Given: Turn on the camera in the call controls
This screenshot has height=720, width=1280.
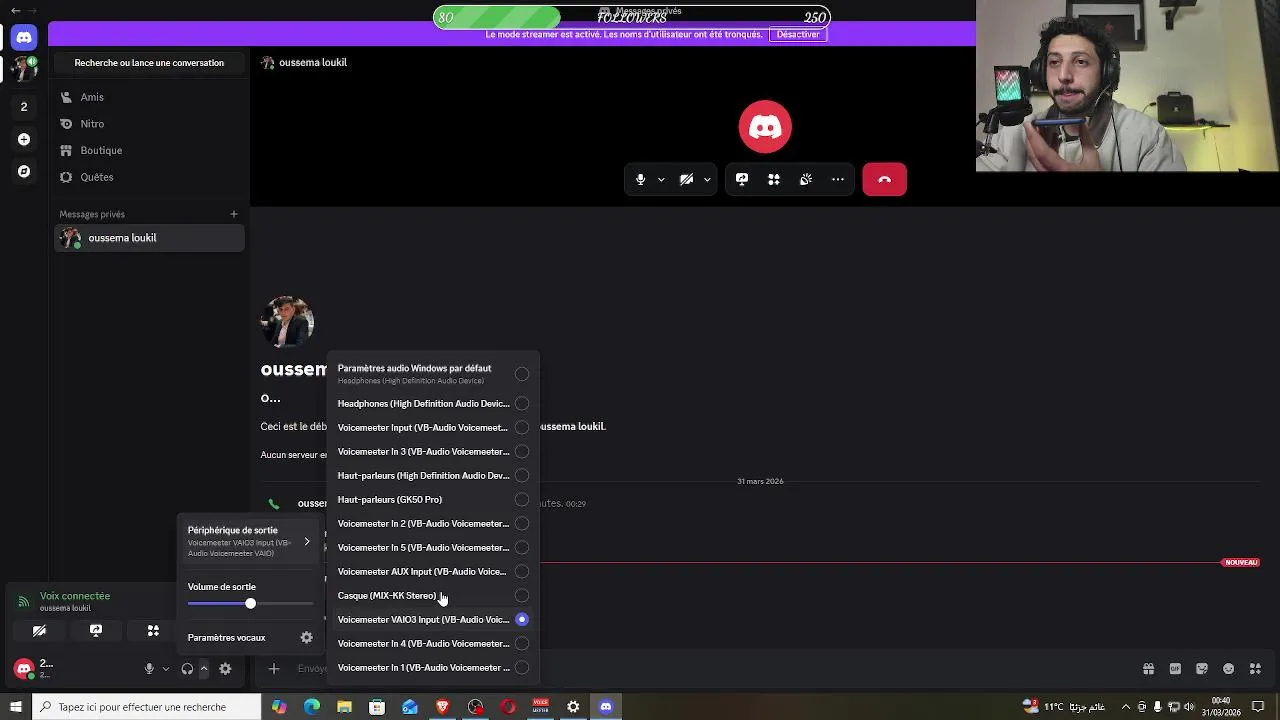Looking at the screenshot, I should pyautogui.click(x=686, y=180).
